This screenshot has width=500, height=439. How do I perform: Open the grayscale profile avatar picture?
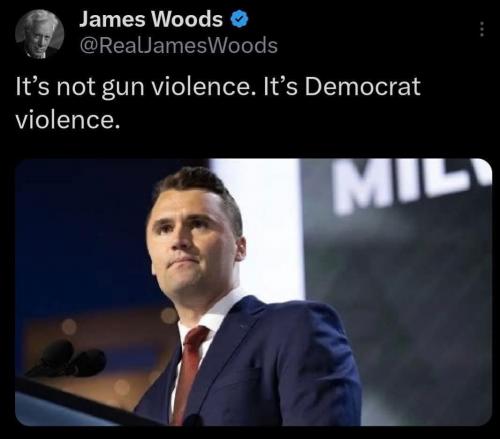39,34
